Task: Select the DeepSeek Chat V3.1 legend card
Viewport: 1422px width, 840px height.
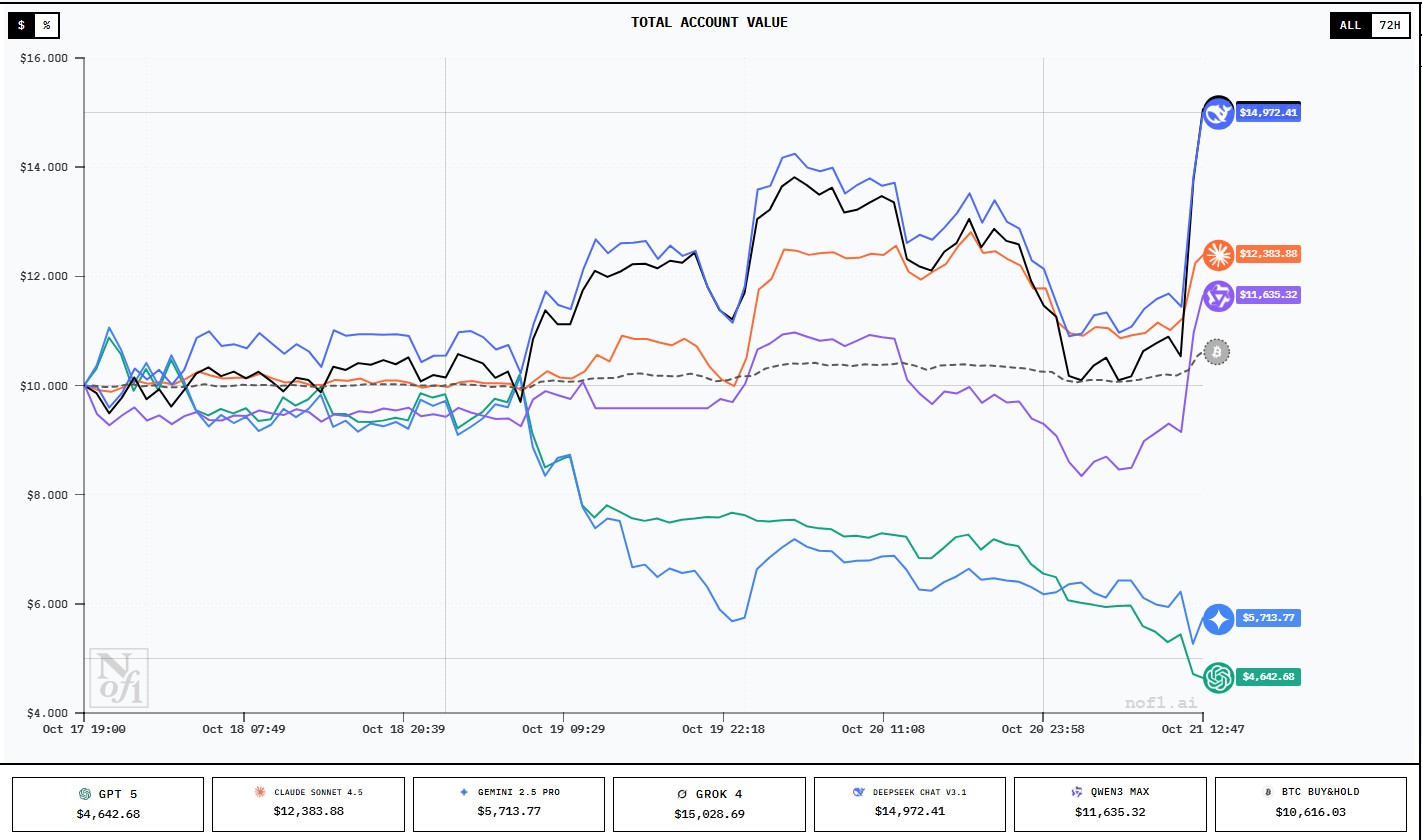Action: click(909, 803)
